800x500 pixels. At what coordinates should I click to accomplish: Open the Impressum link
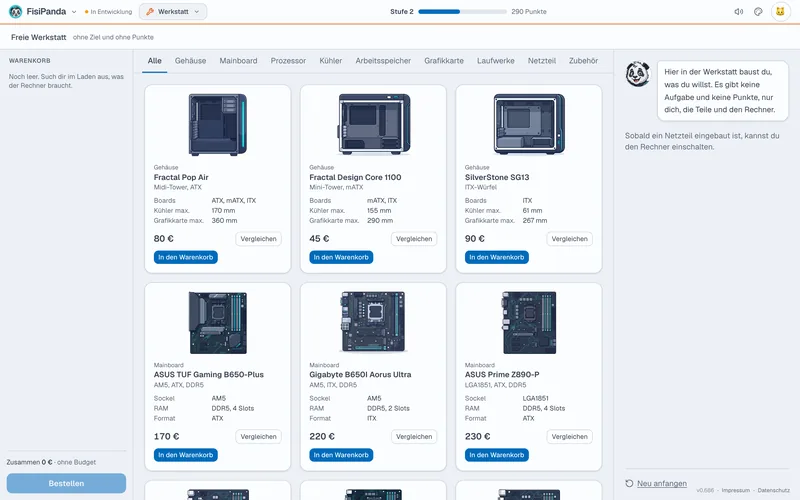(736, 490)
